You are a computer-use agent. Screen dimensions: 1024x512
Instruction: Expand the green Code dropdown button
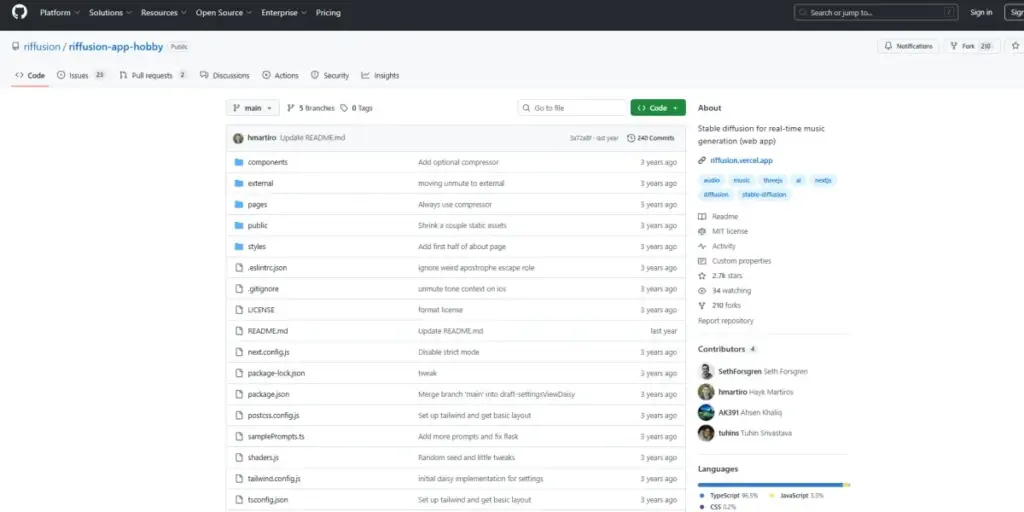point(657,108)
